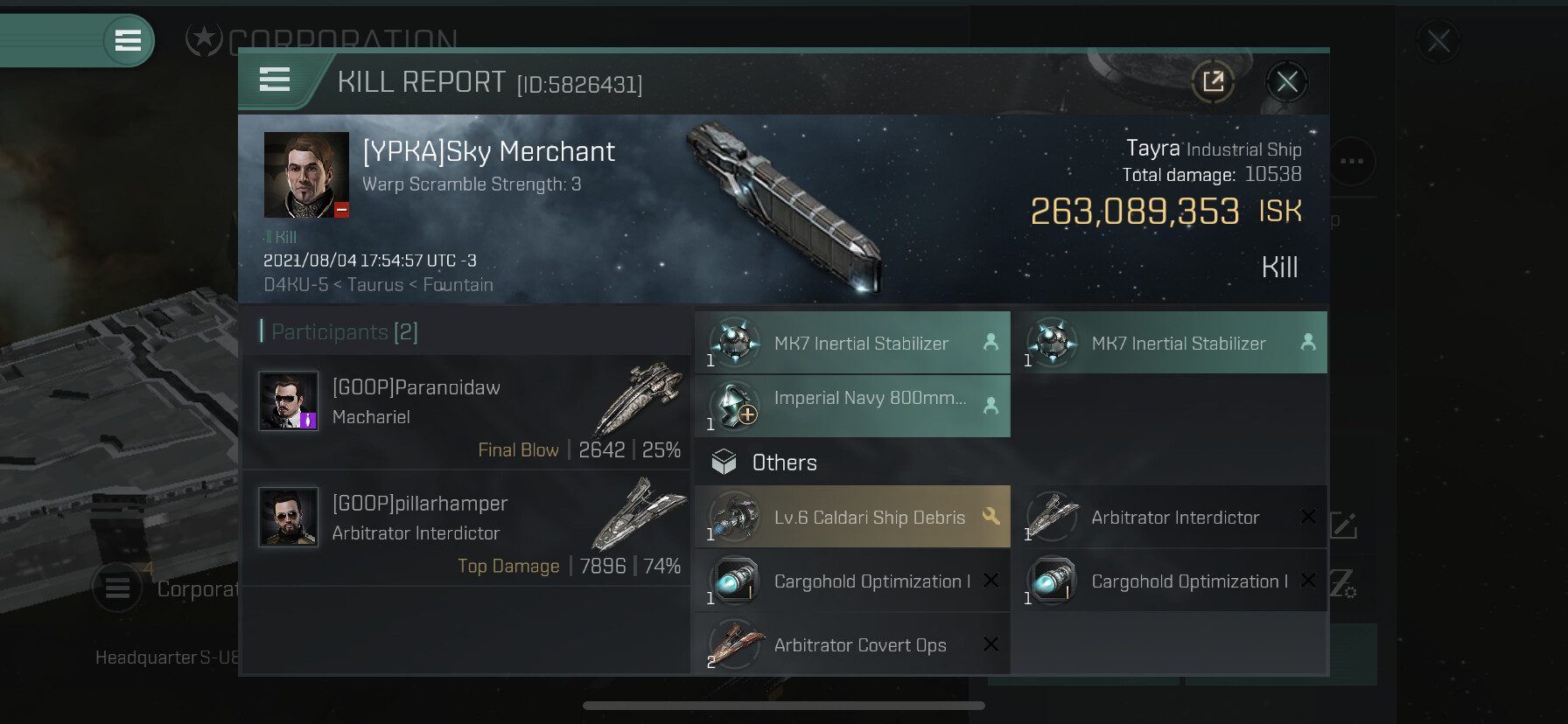Open Paranoidaw's character portrait

(288, 401)
